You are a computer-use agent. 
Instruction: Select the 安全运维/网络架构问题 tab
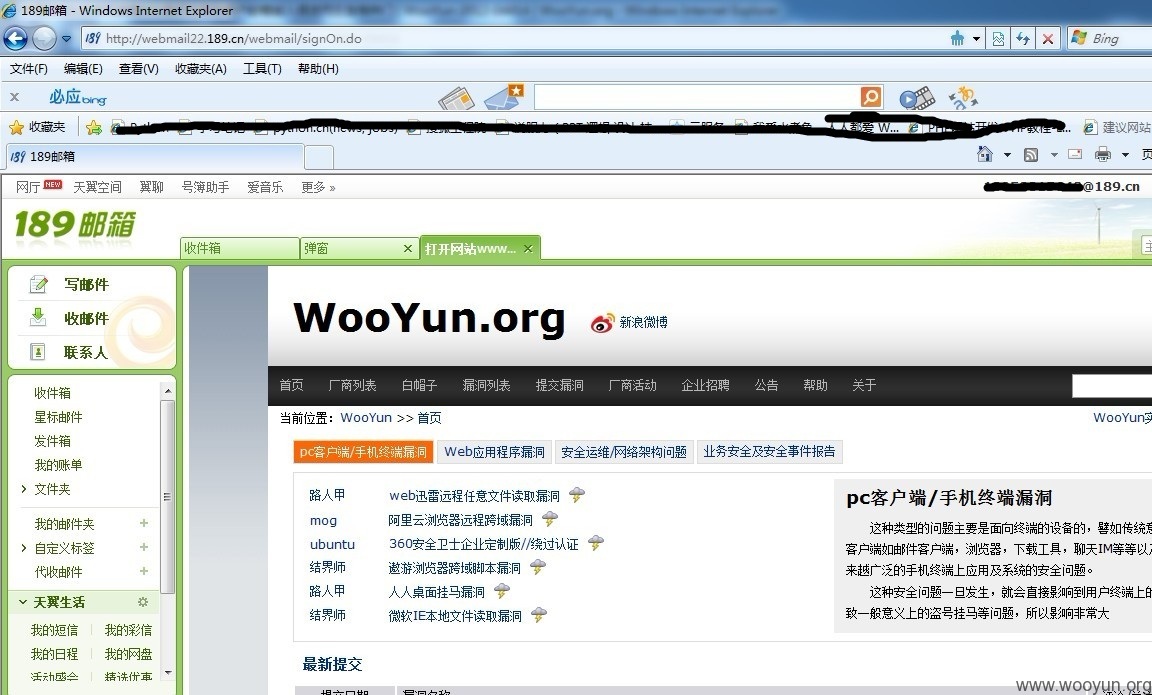pyautogui.click(x=624, y=452)
